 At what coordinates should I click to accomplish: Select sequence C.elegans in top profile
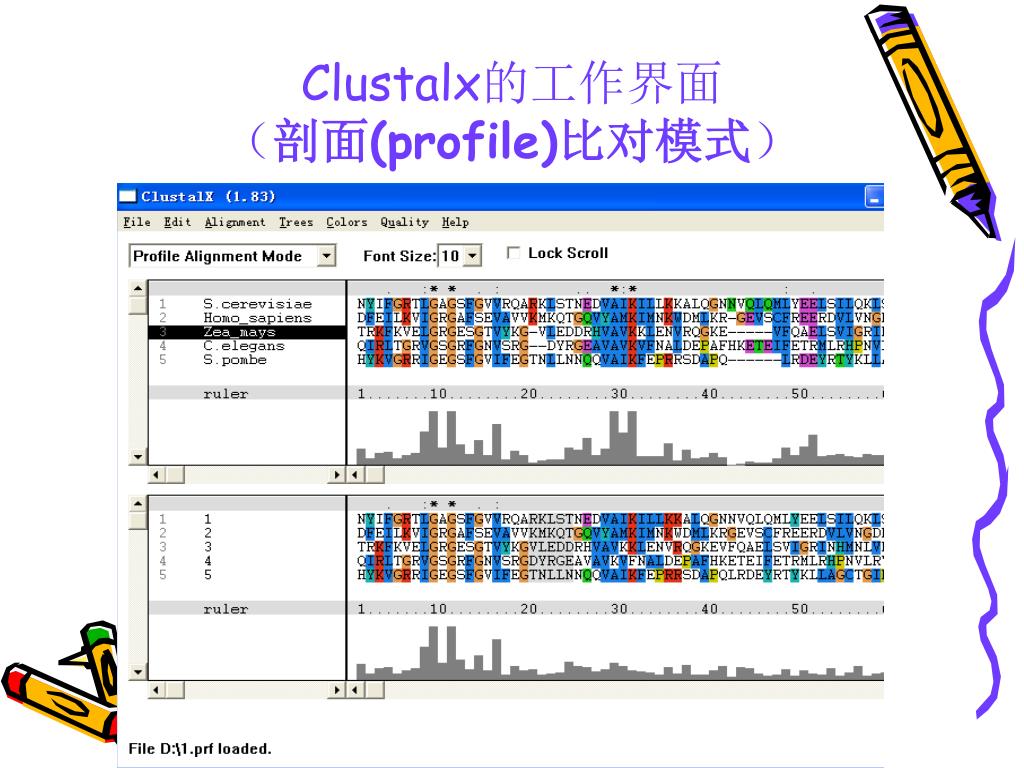point(244,345)
